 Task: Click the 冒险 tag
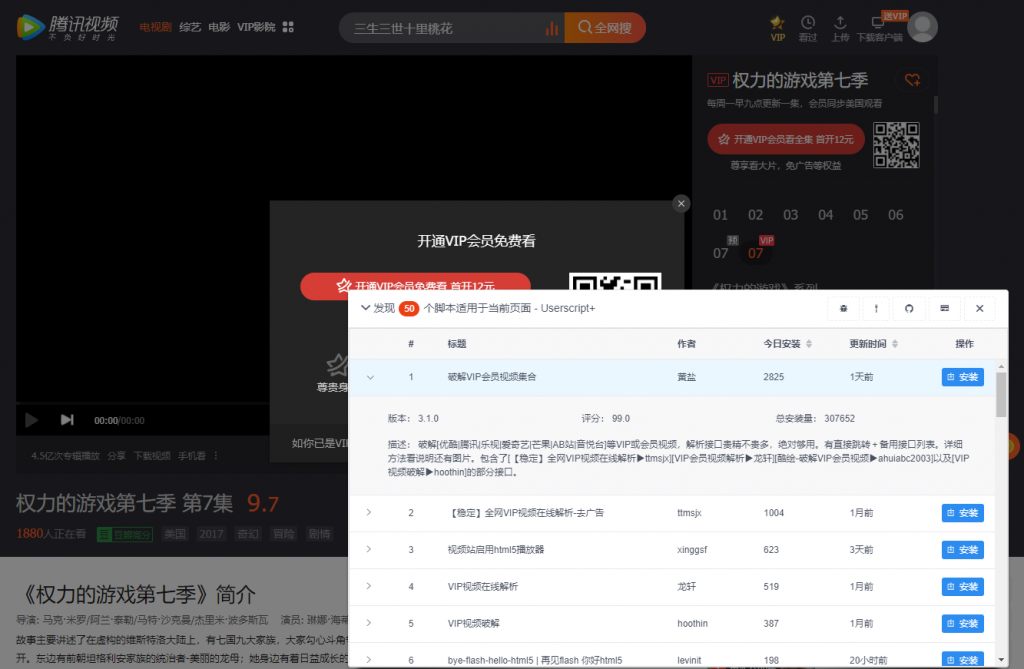tap(283, 534)
